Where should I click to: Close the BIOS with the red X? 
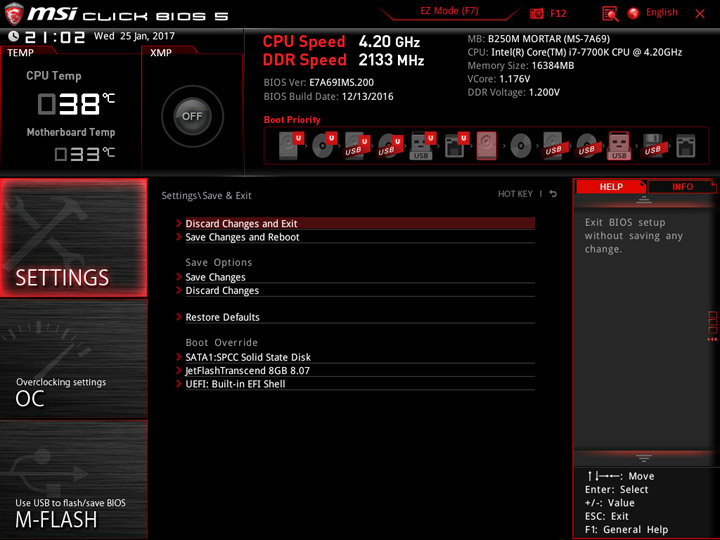point(700,14)
